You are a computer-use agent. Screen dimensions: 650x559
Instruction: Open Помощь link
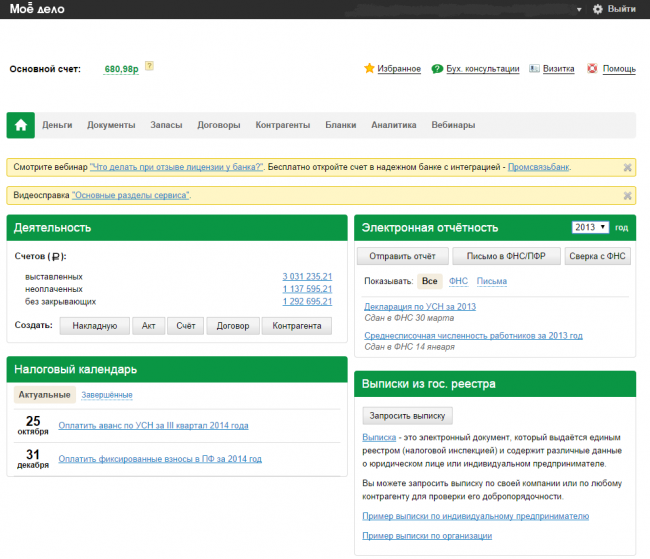(619, 69)
